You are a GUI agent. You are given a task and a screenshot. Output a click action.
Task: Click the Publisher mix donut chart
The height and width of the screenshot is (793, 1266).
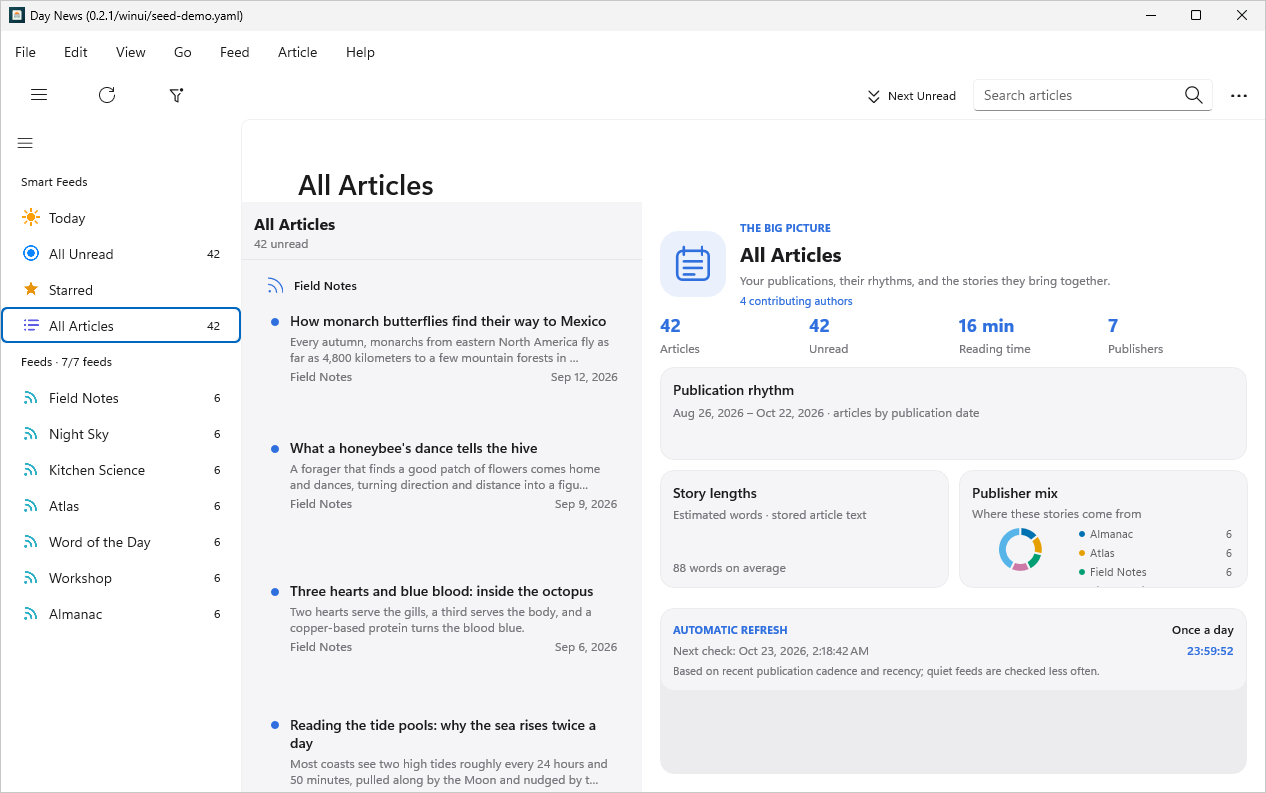coord(1020,549)
